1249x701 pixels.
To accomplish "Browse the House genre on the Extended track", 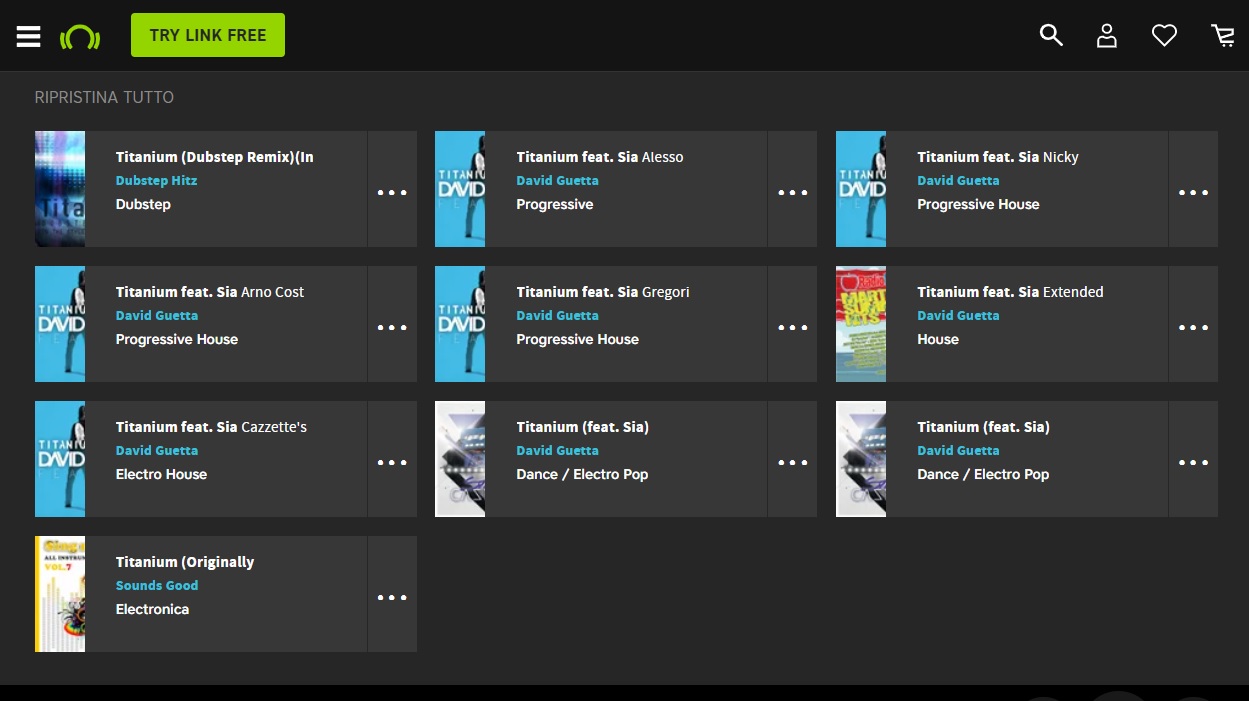I will tap(938, 340).
